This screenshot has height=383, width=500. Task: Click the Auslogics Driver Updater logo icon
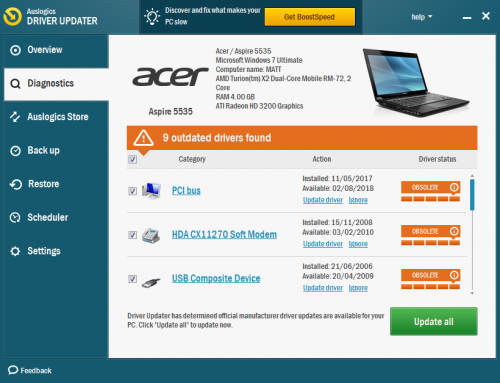[x=12, y=16]
